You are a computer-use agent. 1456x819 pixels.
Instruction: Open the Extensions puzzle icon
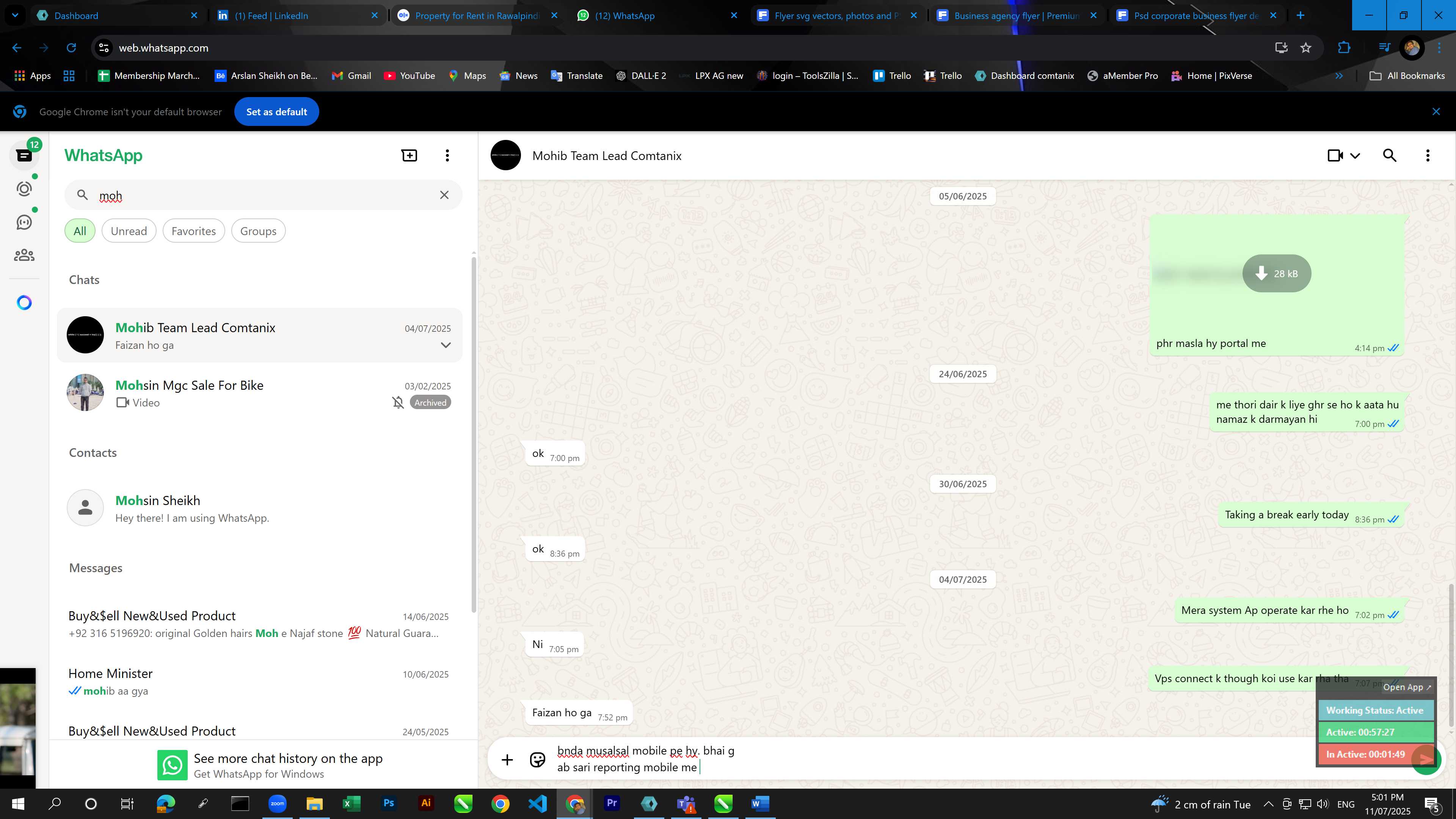point(1344,48)
